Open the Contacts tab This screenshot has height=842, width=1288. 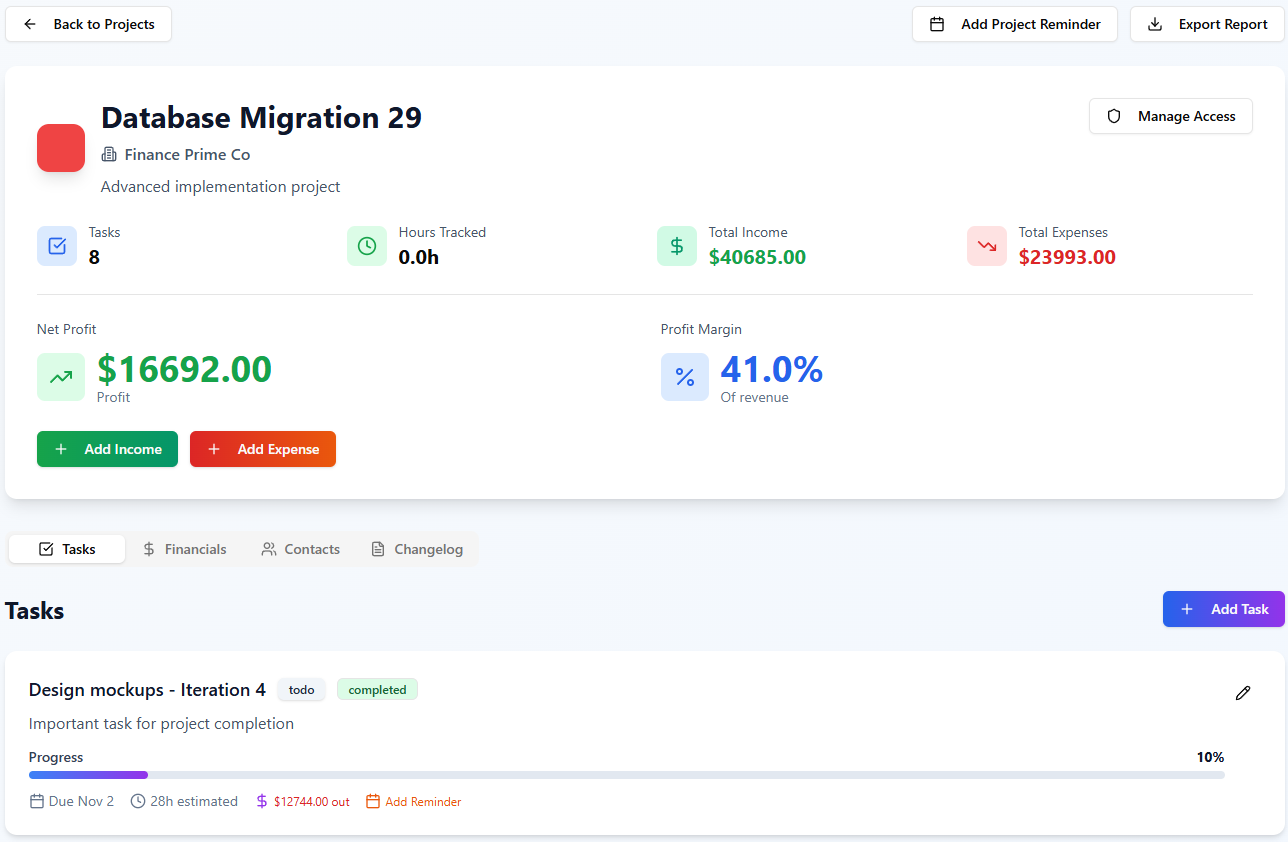[x=301, y=549]
